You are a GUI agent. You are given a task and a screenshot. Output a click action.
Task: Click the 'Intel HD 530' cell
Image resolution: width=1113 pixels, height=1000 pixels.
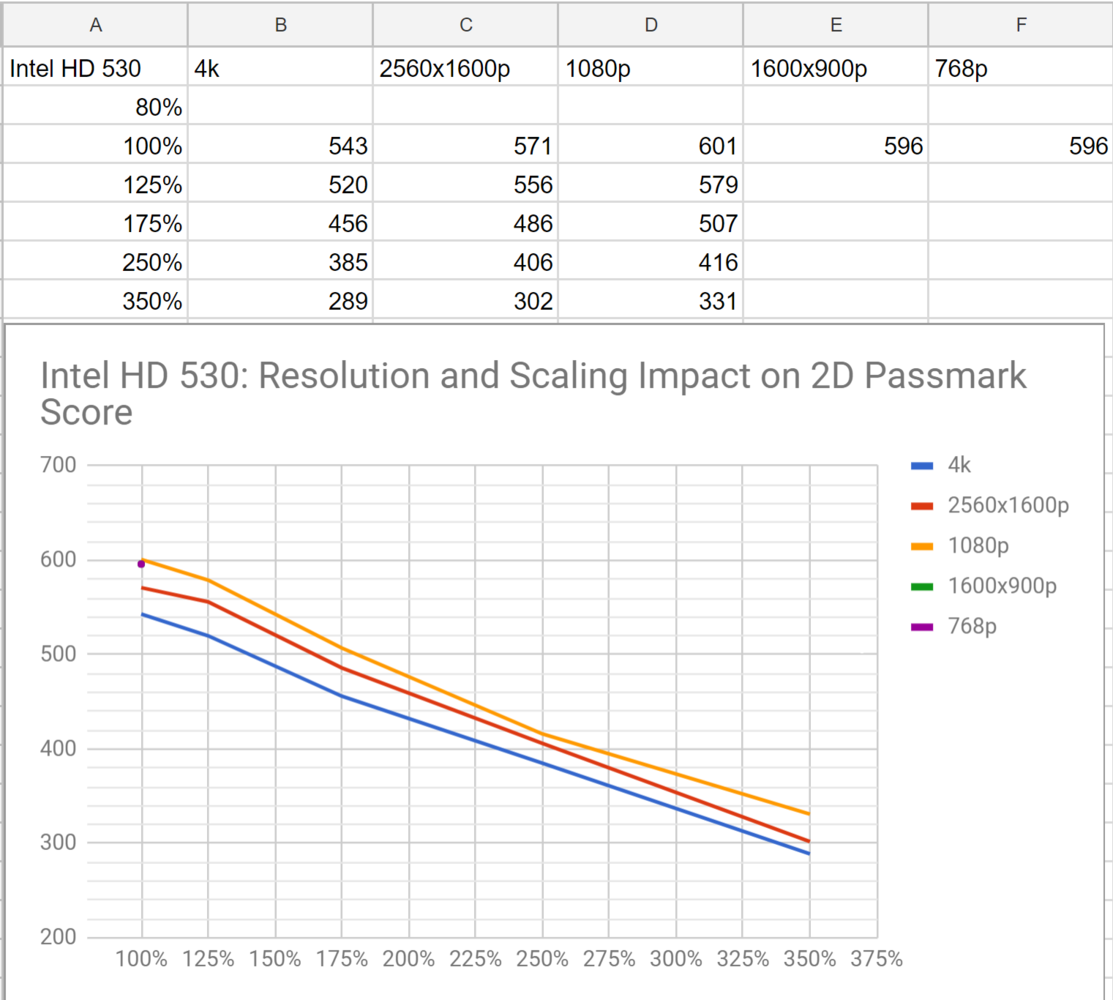(x=95, y=67)
